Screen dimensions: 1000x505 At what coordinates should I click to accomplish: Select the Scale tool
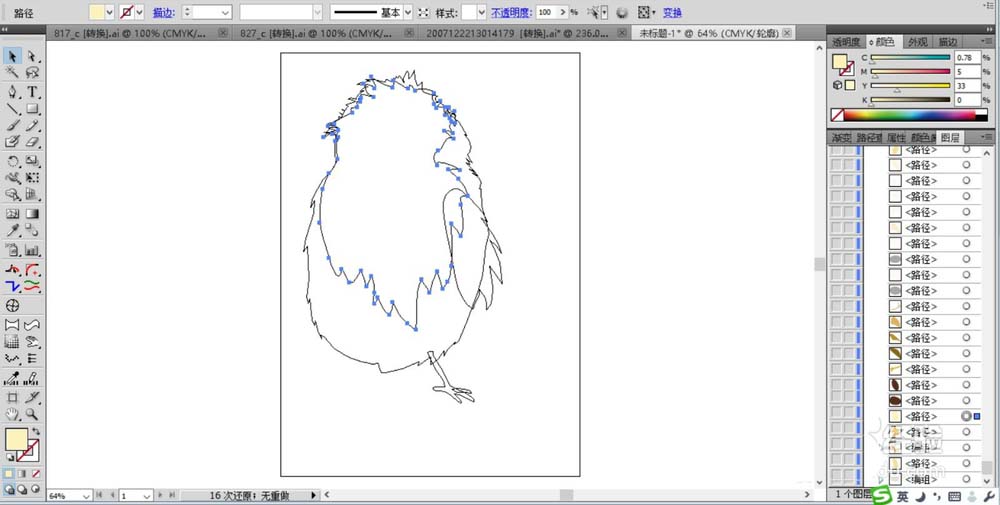(x=33, y=162)
